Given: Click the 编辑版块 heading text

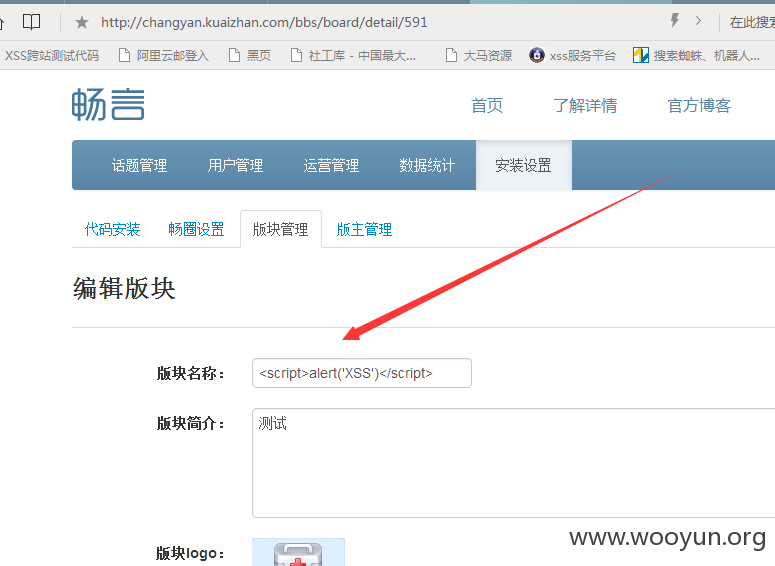Looking at the screenshot, I should [x=124, y=288].
